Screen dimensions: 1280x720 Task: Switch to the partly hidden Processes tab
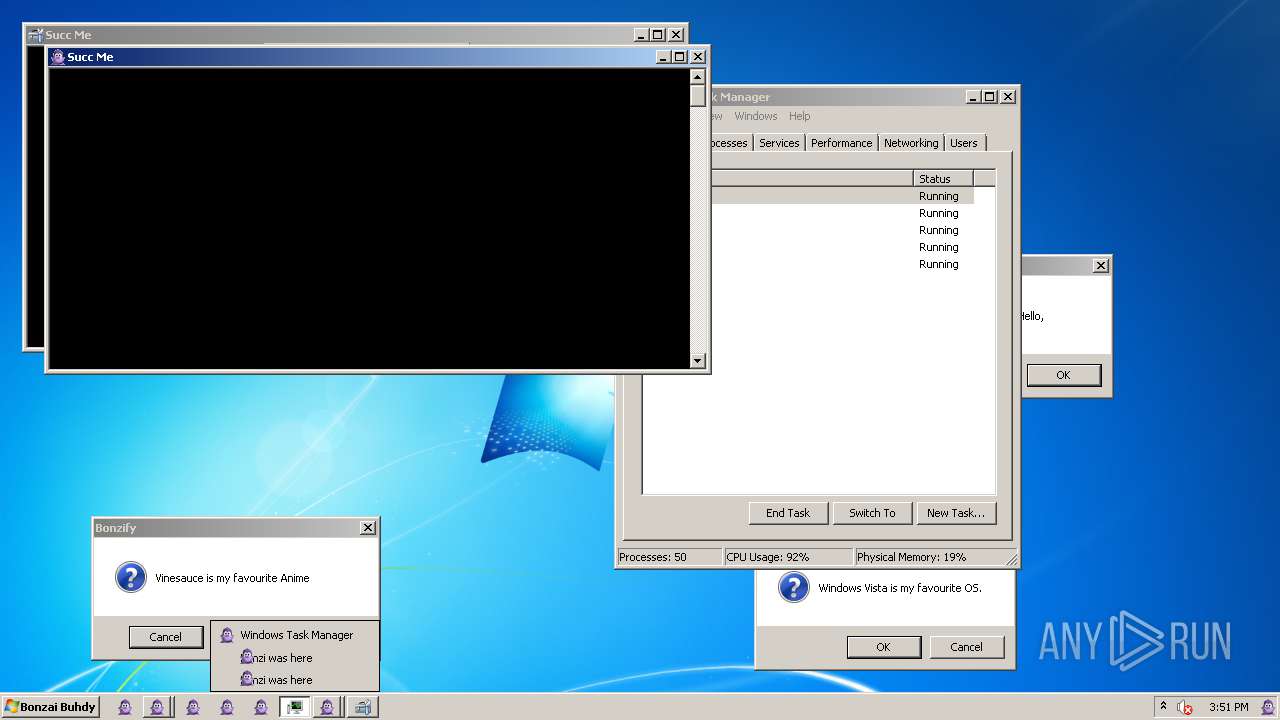click(x=731, y=143)
